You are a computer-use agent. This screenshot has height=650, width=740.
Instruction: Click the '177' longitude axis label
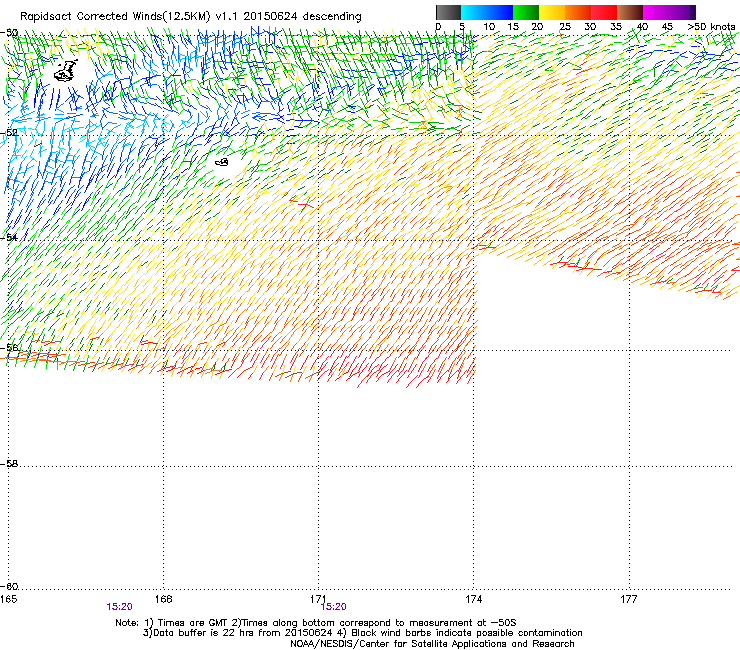point(629,599)
